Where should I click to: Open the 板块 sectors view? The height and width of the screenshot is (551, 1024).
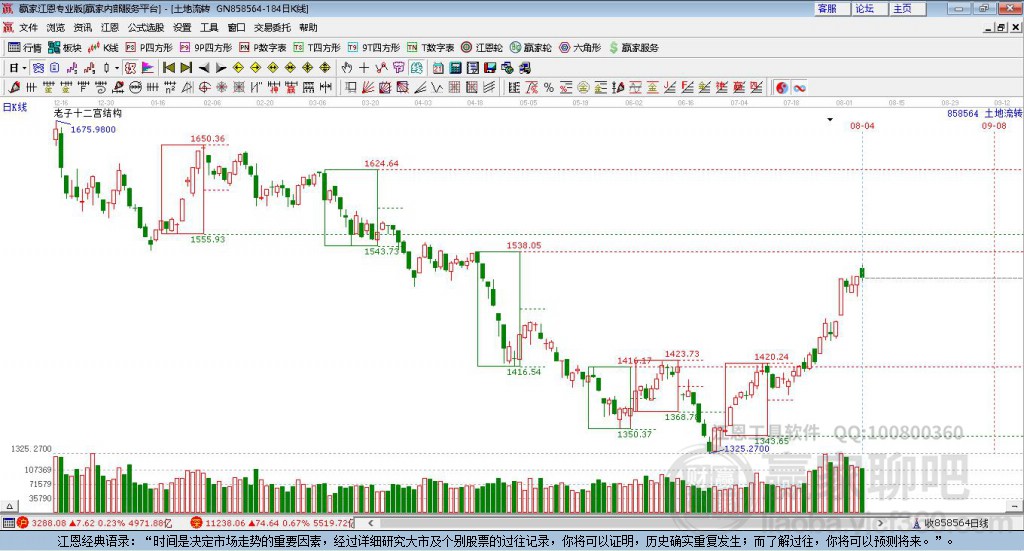click(65, 48)
